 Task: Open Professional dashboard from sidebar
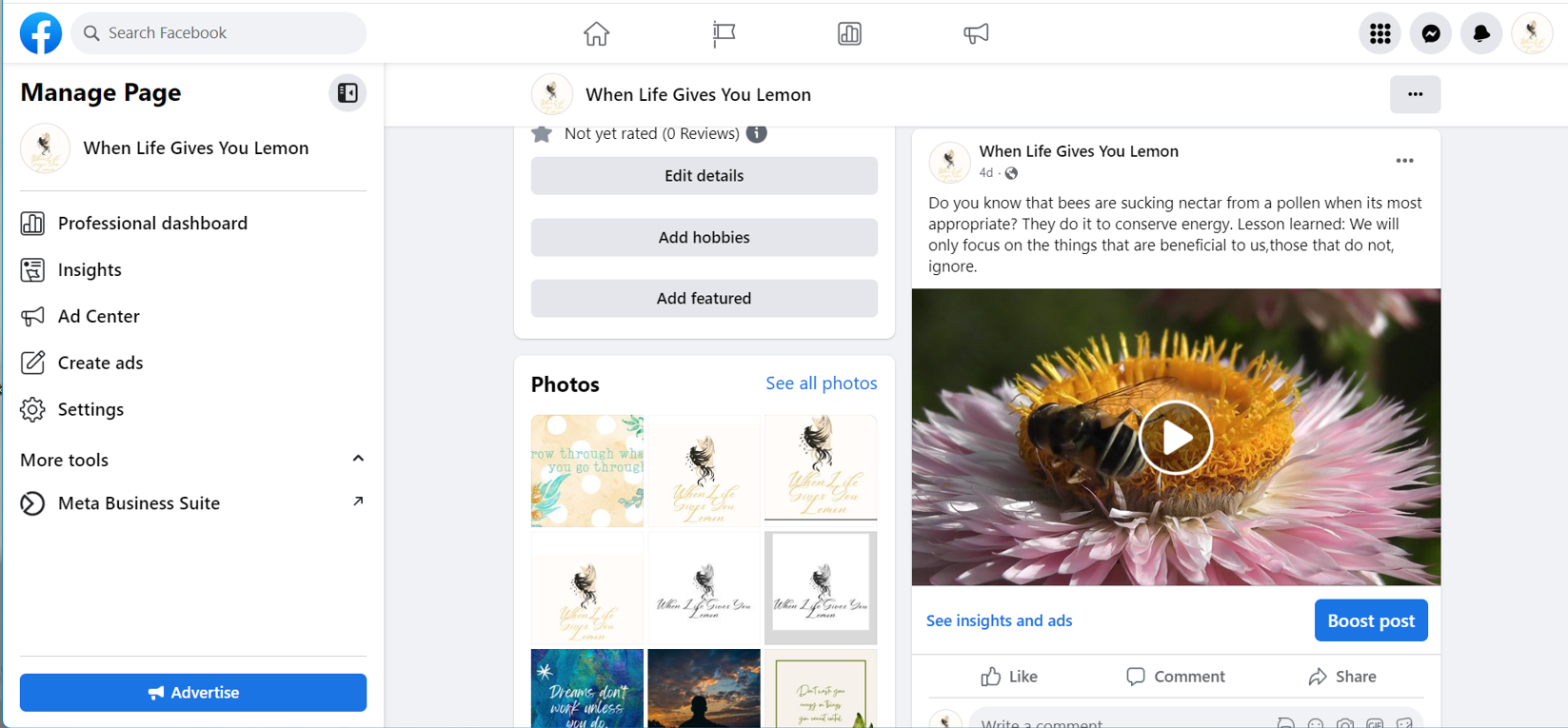coord(193,224)
